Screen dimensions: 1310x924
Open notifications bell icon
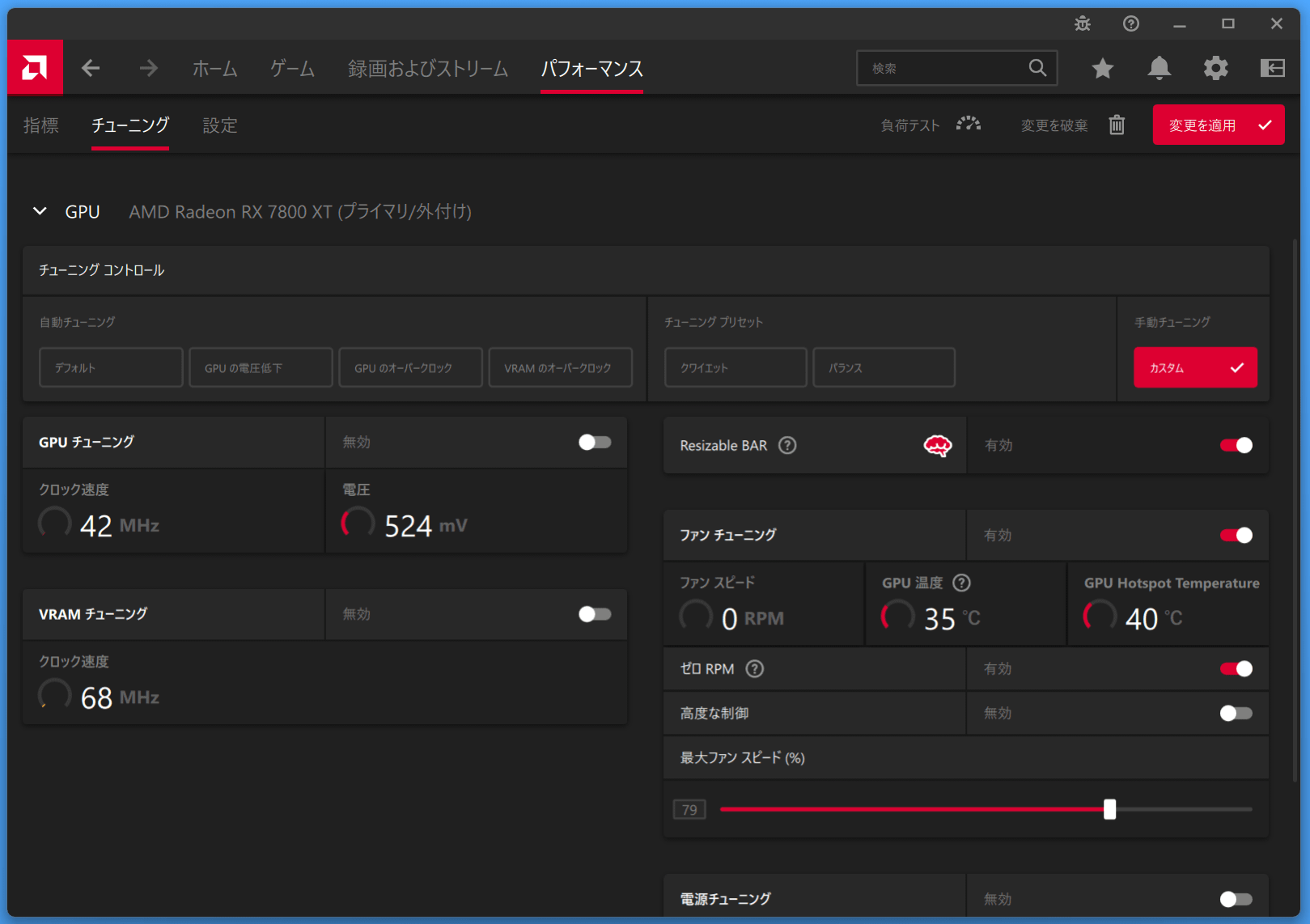(x=1159, y=68)
